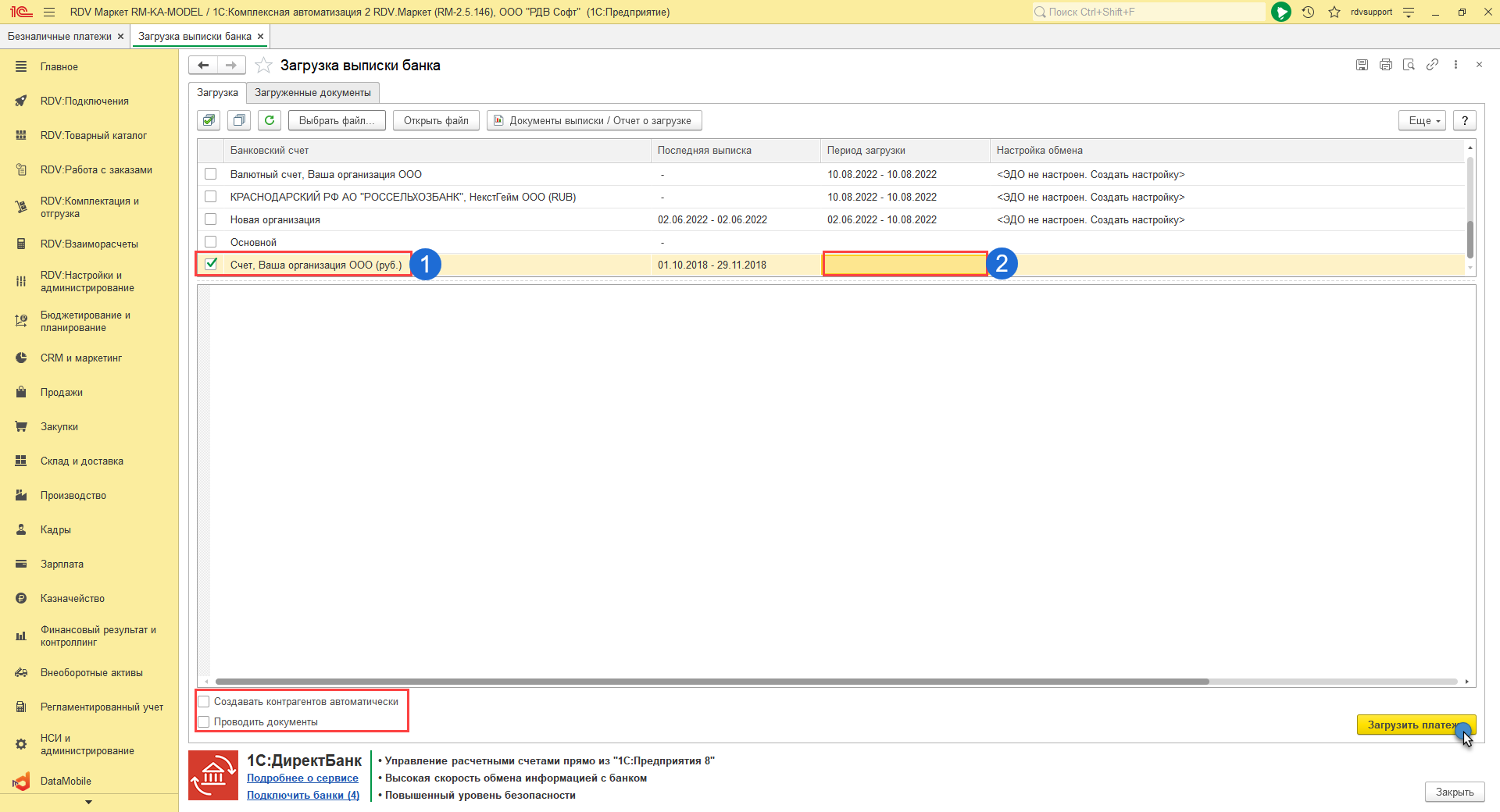Click the highlighted 'Период загрузки' field

point(905,265)
